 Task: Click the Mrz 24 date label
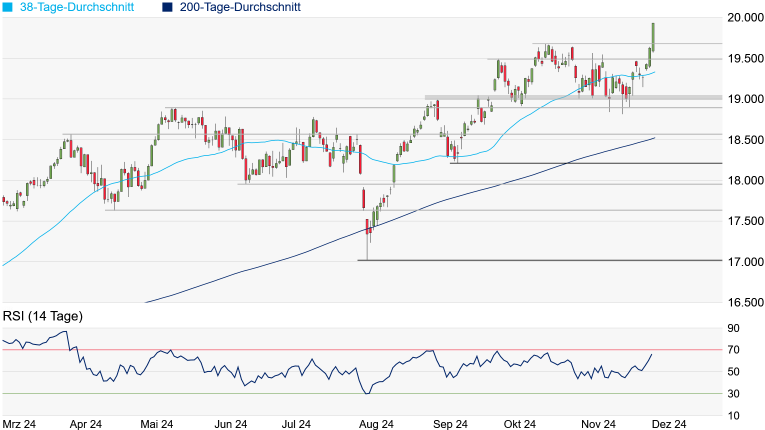click(19, 424)
